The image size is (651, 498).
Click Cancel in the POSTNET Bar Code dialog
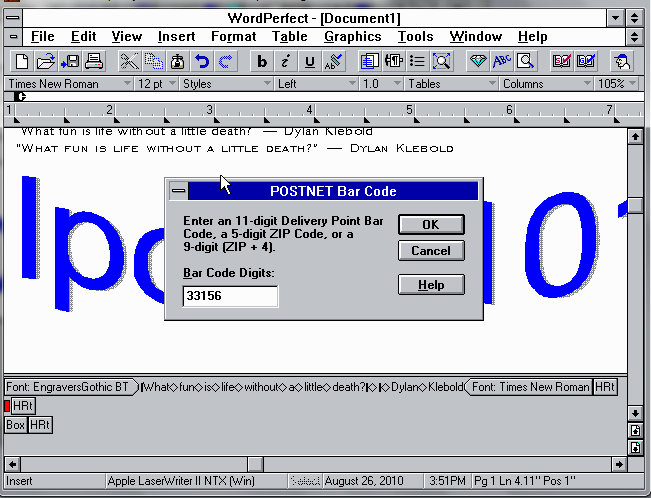coord(431,251)
